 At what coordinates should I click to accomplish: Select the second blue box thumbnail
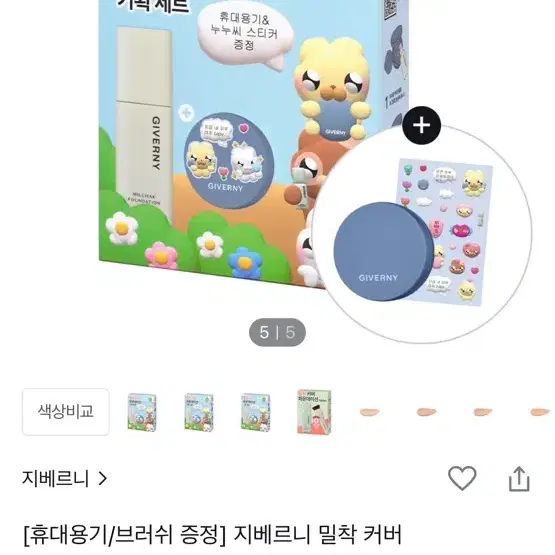tap(199, 412)
